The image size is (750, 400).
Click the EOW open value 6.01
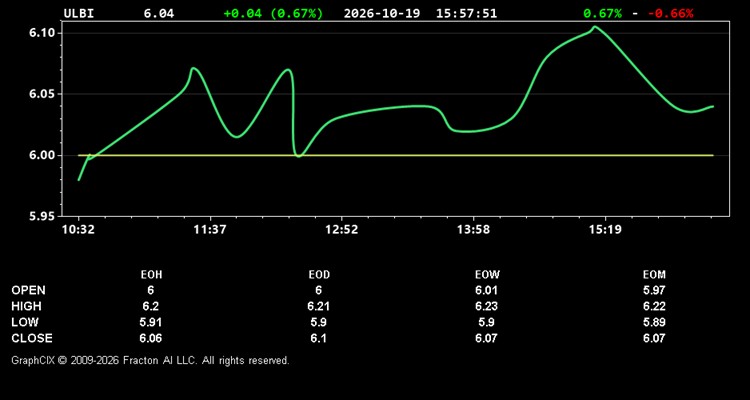click(487, 290)
